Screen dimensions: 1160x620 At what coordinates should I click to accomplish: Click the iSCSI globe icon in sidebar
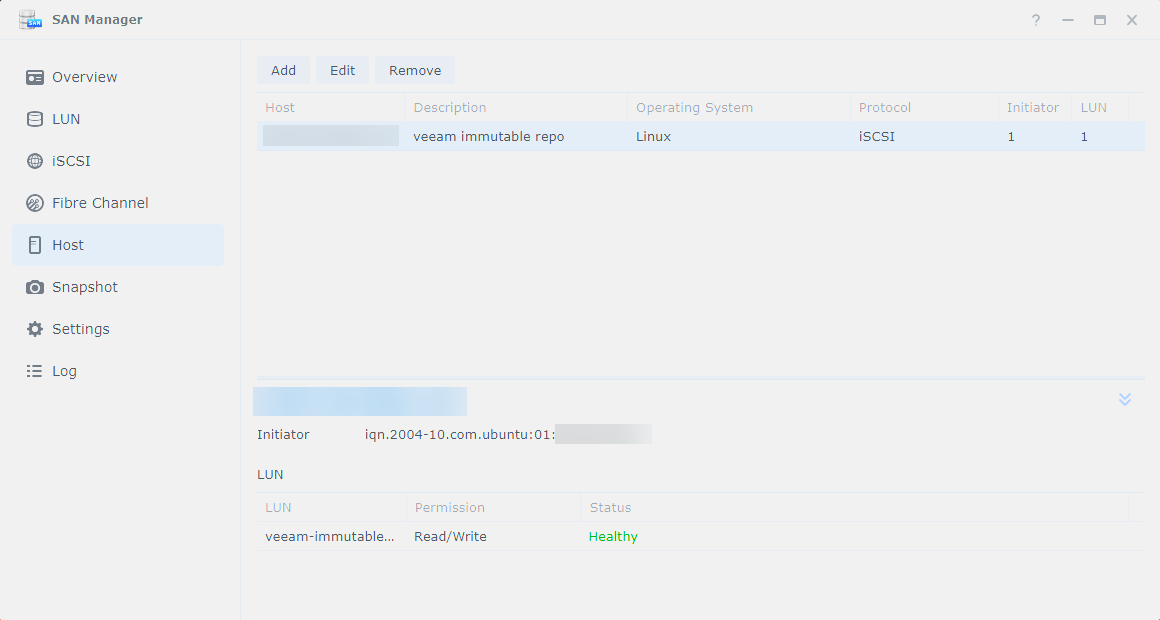35,161
